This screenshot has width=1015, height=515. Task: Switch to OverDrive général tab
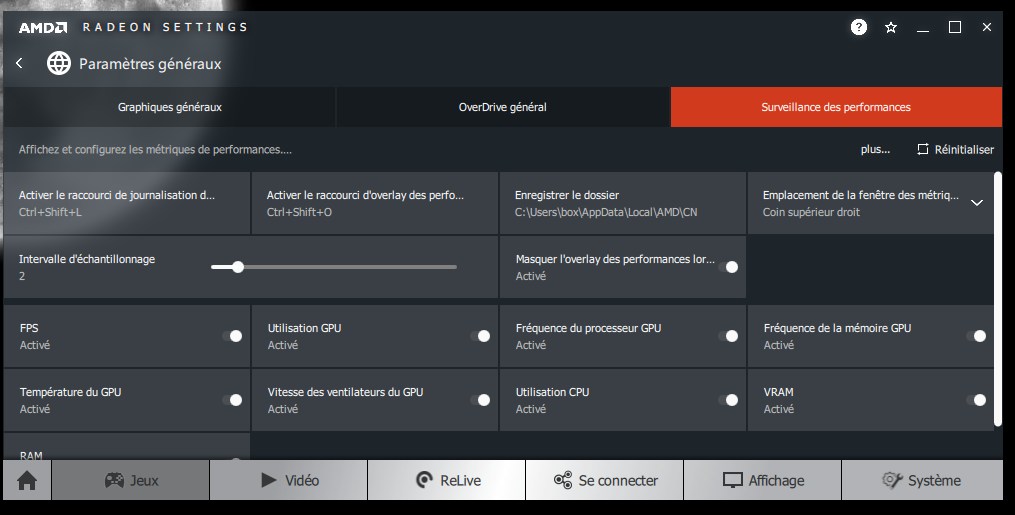coord(503,107)
